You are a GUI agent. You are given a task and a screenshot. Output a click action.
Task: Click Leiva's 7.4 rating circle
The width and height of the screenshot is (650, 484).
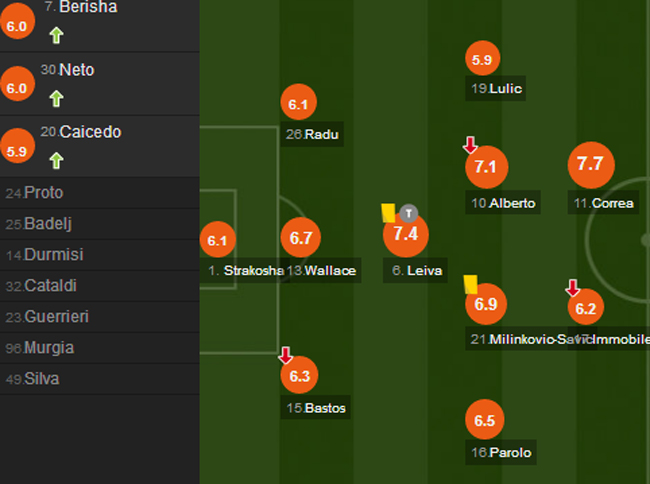click(405, 235)
